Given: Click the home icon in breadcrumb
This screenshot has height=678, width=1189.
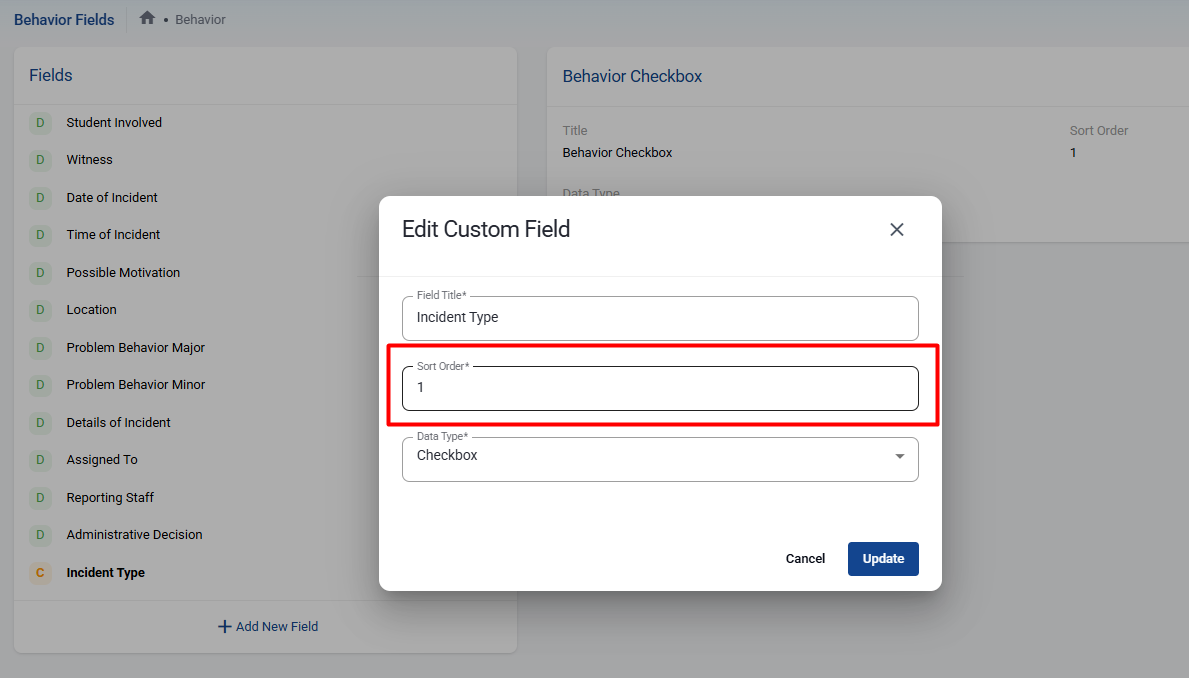Looking at the screenshot, I should click(147, 18).
